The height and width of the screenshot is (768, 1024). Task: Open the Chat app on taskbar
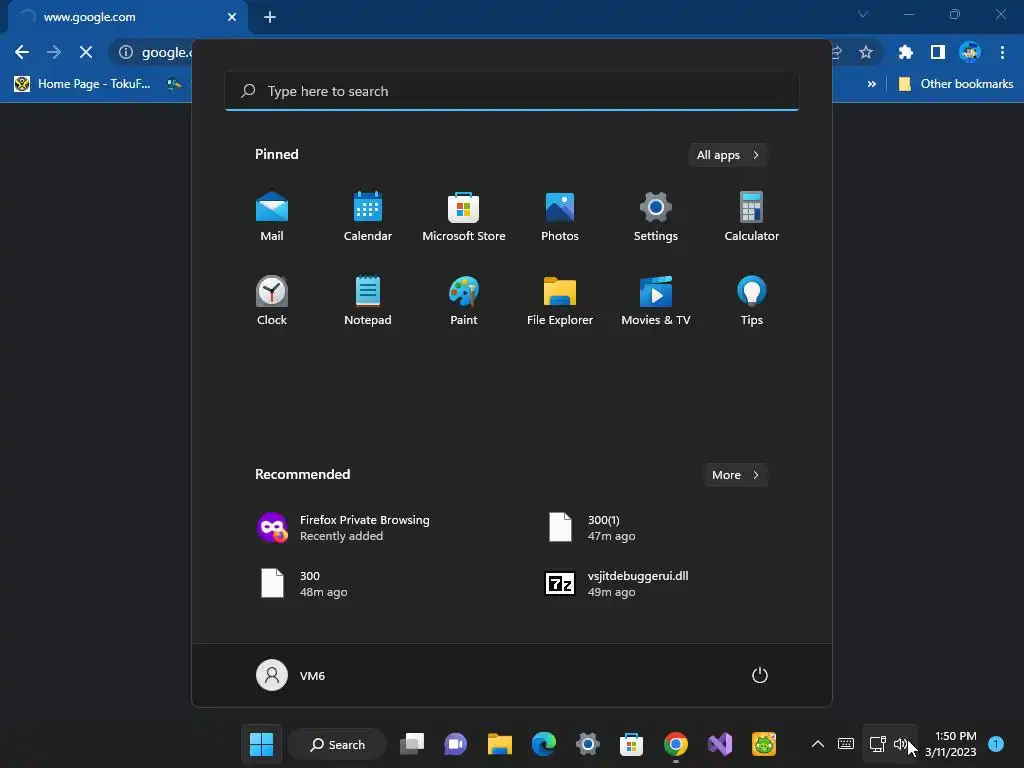pos(456,744)
